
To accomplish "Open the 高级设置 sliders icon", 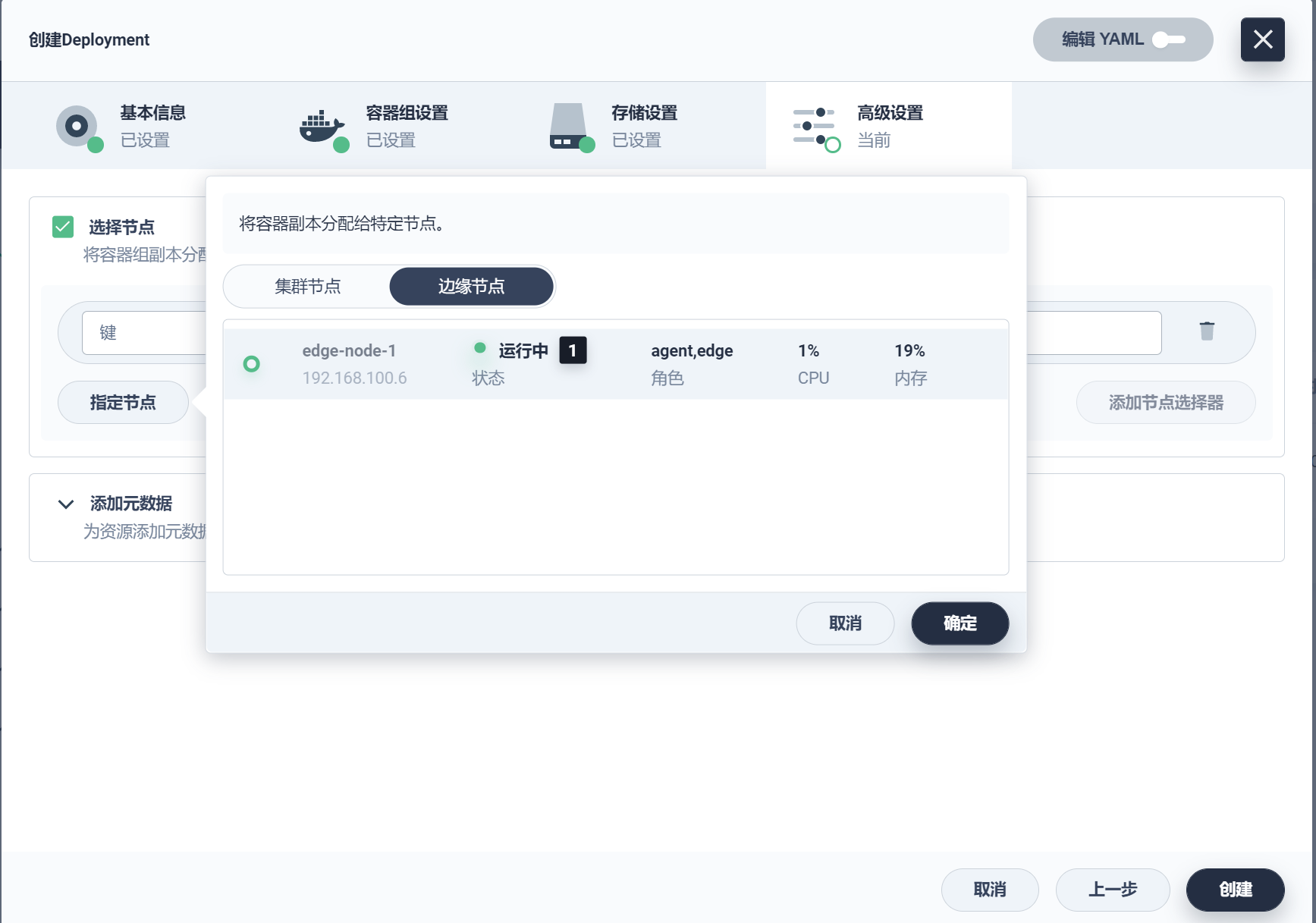I will click(813, 126).
